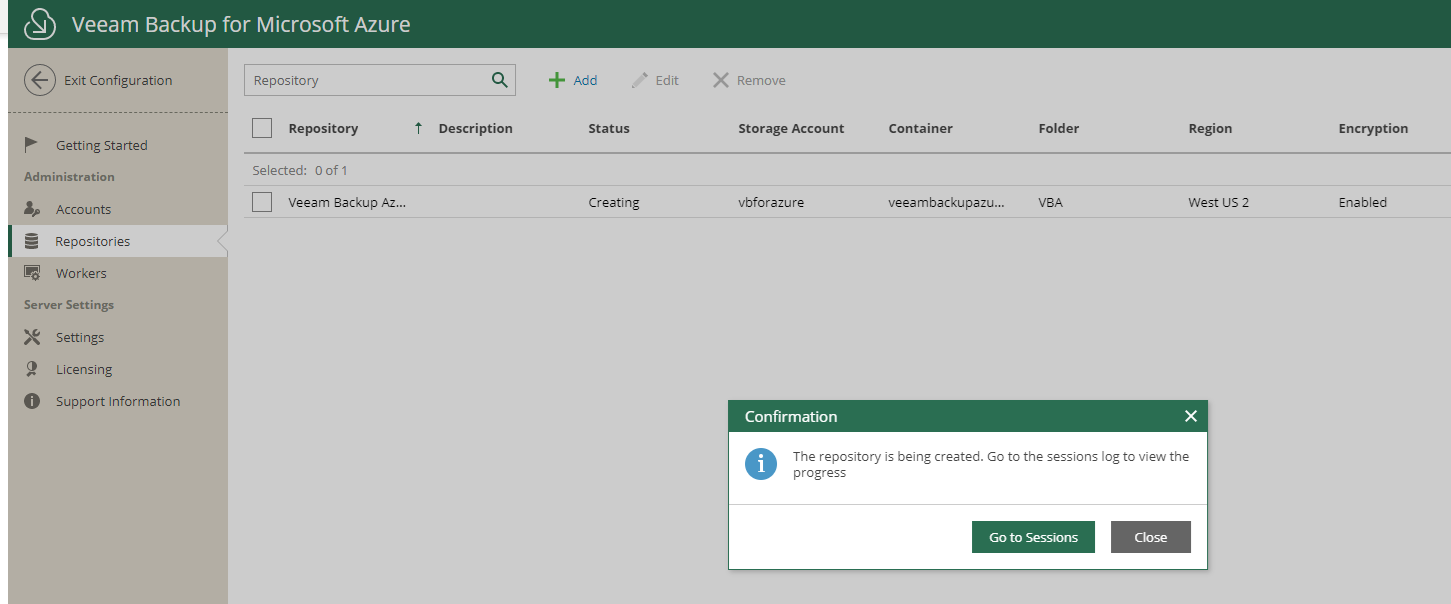This screenshot has width=1451, height=604.
Task: Click the repository being created message
Action: (991, 464)
